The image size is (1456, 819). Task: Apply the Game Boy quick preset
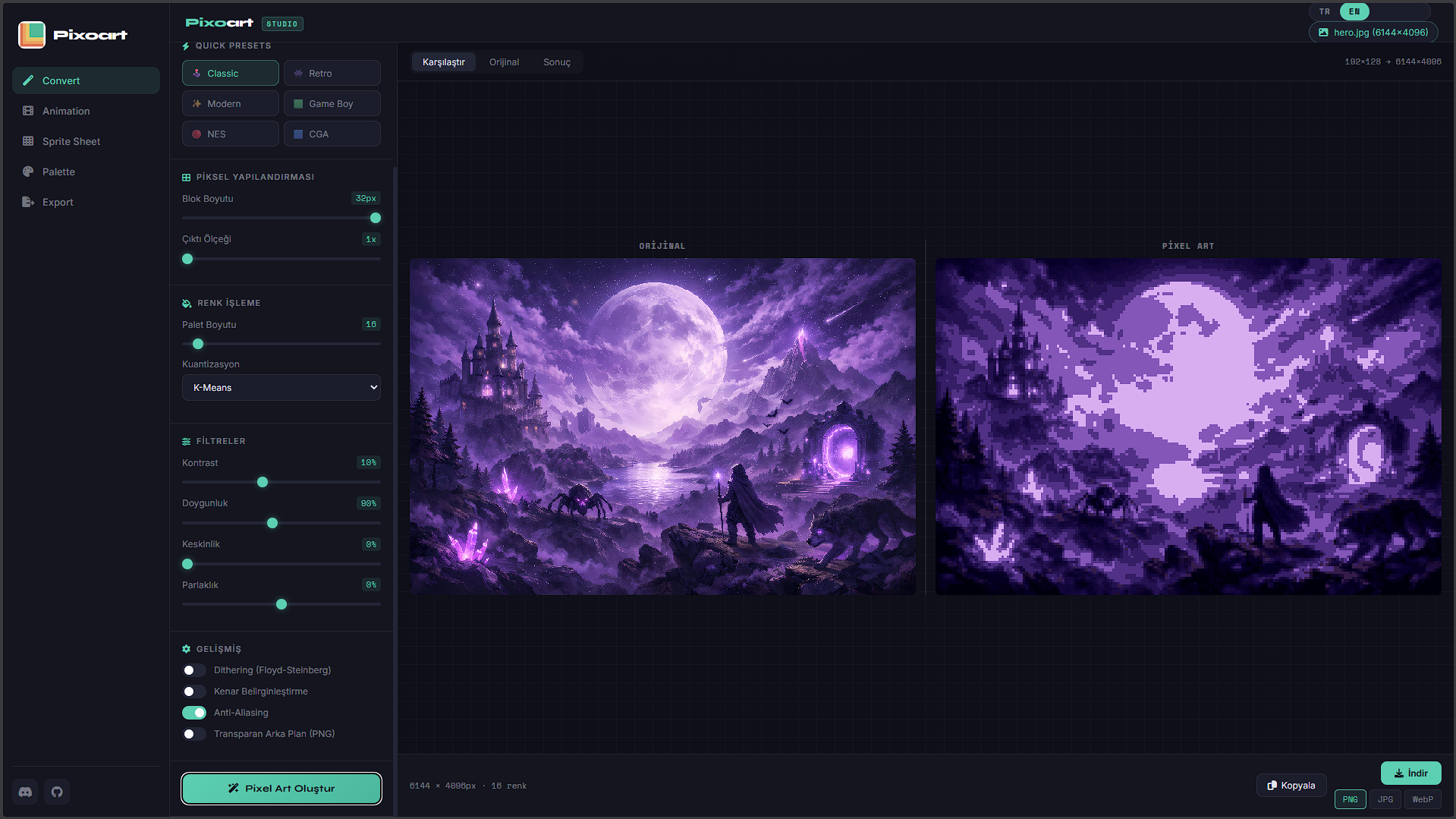(x=332, y=103)
